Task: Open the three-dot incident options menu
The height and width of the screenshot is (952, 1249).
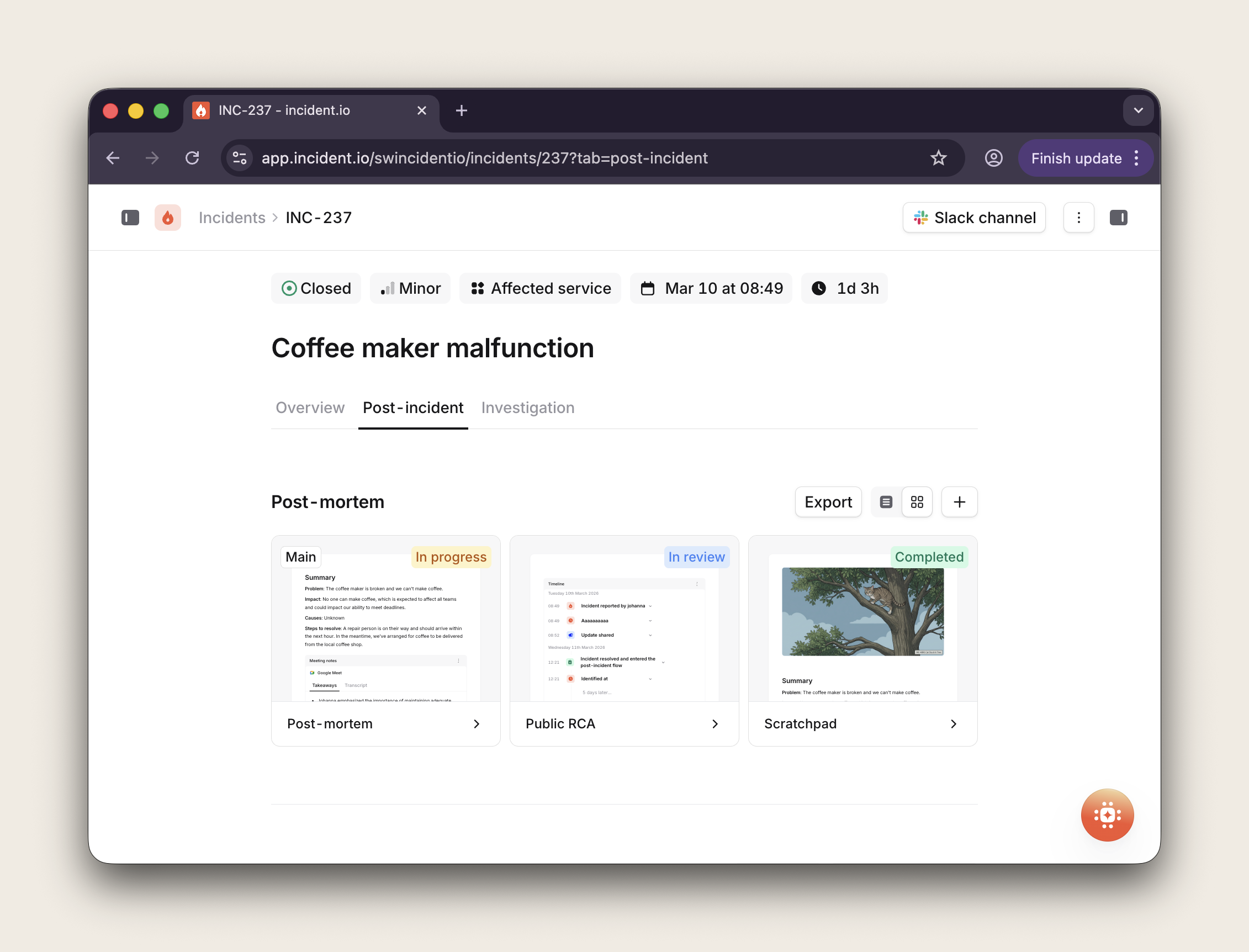Action: tap(1078, 218)
